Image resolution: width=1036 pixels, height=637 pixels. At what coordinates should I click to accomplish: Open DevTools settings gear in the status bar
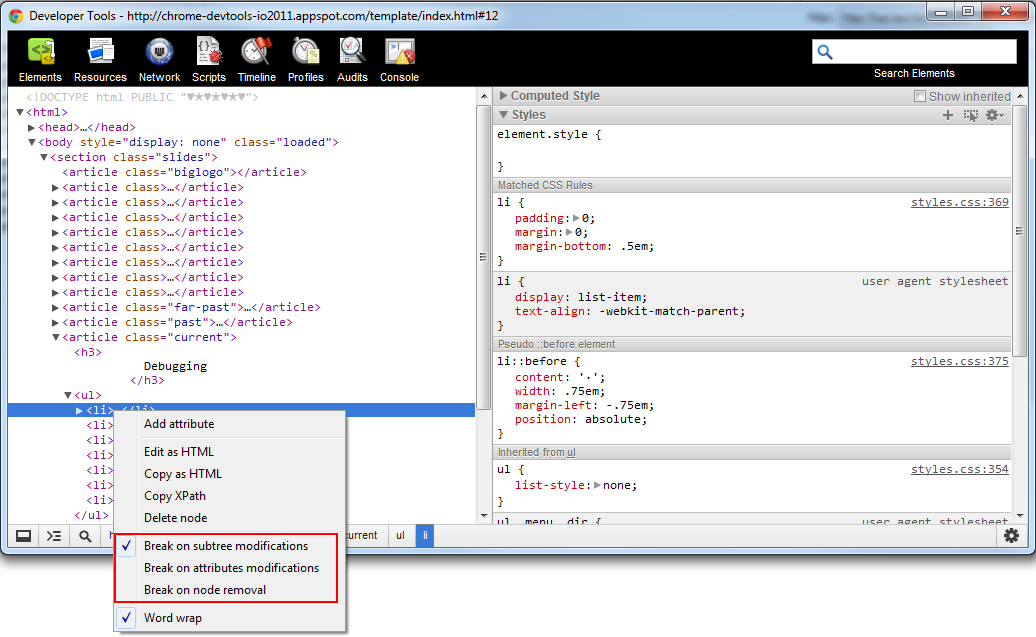pos(1011,535)
